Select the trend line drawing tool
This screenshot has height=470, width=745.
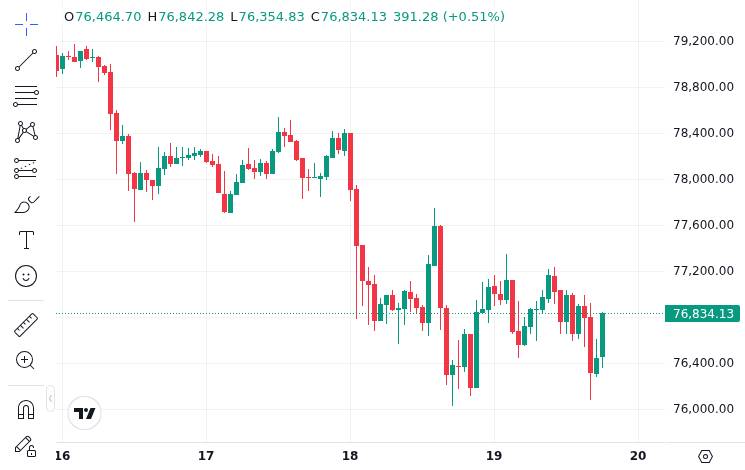point(26,60)
